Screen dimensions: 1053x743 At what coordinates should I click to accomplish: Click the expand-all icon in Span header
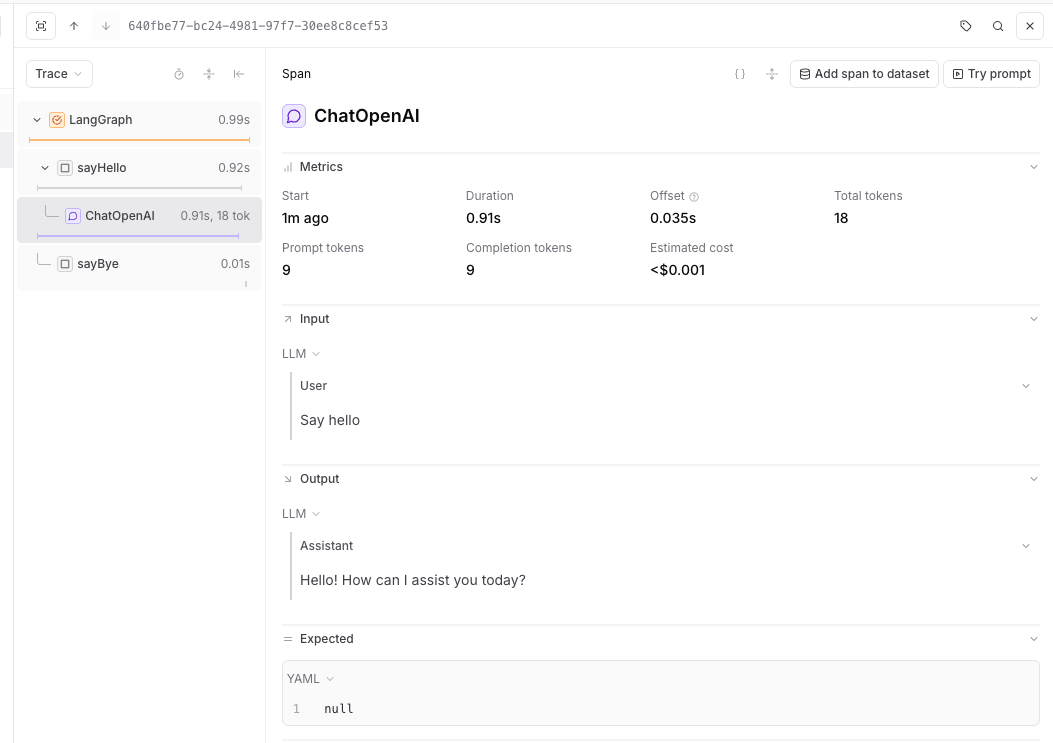(772, 74)
